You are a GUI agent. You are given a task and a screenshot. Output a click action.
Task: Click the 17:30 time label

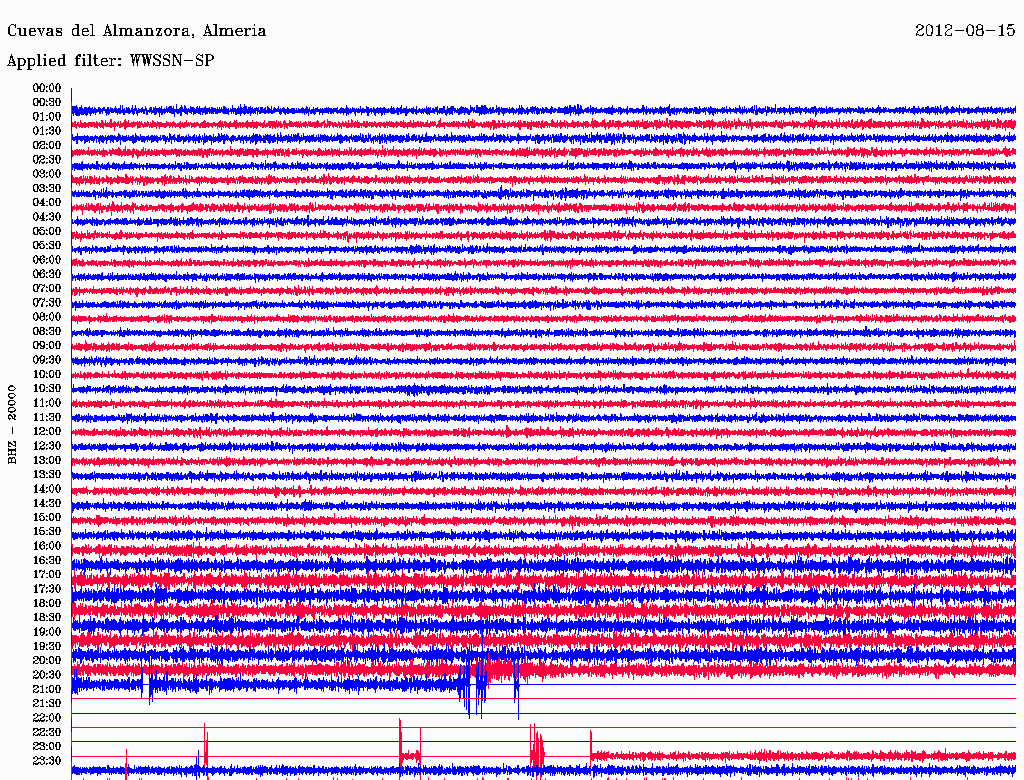coord(47,589)
